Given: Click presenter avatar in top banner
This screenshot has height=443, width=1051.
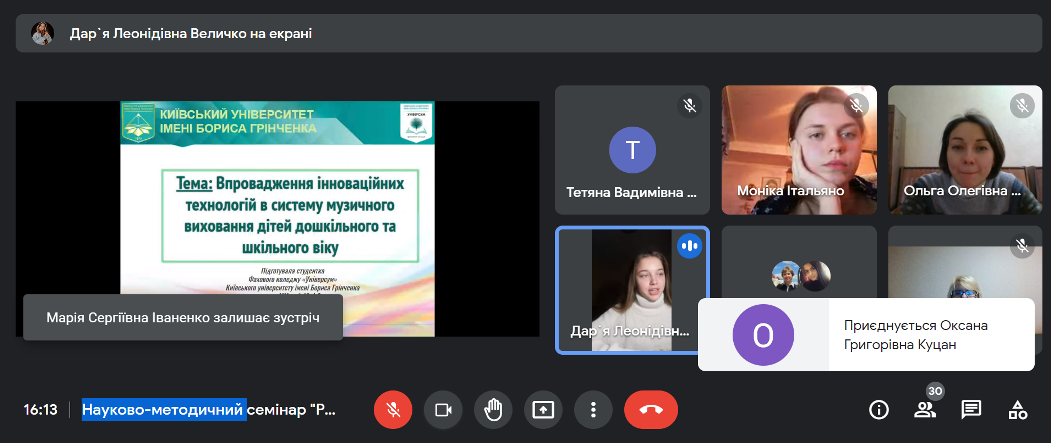Looking at the screenshot, I should point(42,33).
